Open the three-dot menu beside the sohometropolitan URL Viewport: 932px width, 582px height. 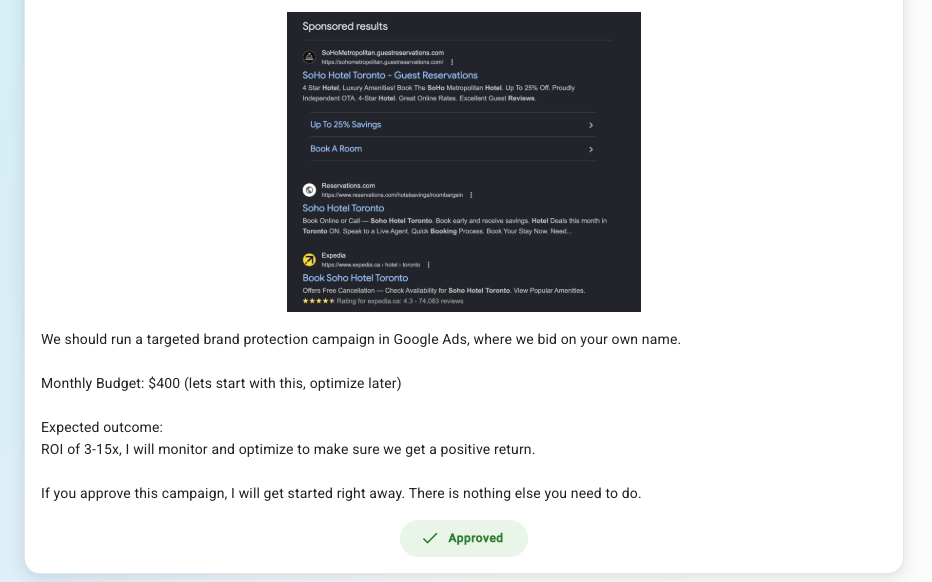coord(452,62)
